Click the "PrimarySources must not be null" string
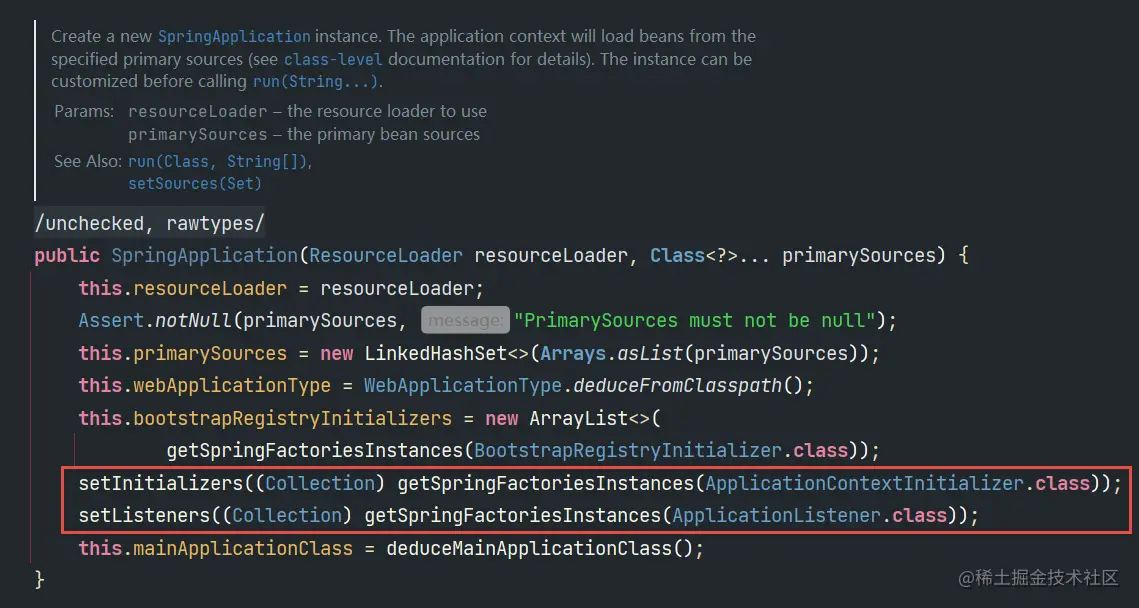The height and width of the screenshot is (608, 1139). point(695,320)
